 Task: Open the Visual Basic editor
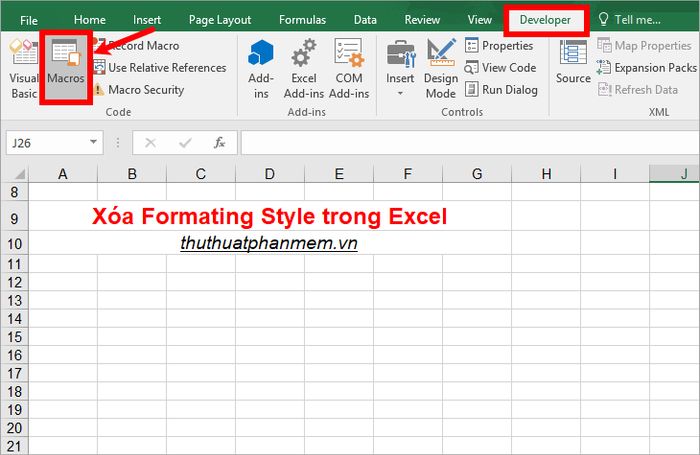coord(23,69)
